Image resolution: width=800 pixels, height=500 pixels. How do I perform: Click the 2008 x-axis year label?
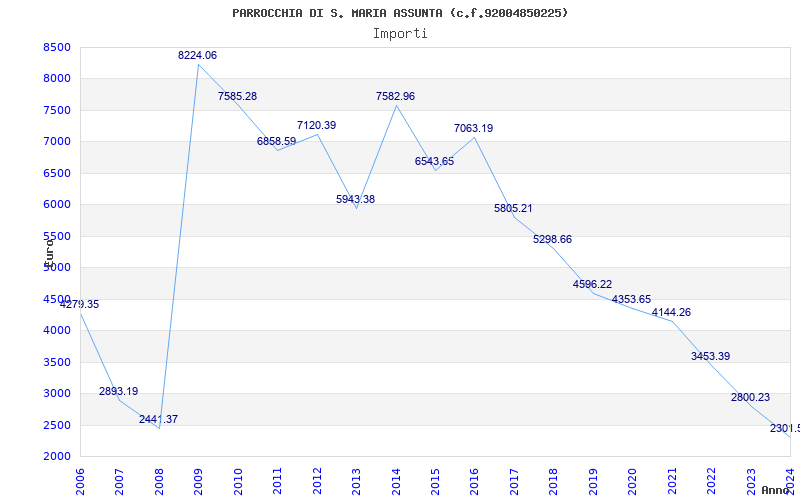pyautogui.click(x=159, y=482)
